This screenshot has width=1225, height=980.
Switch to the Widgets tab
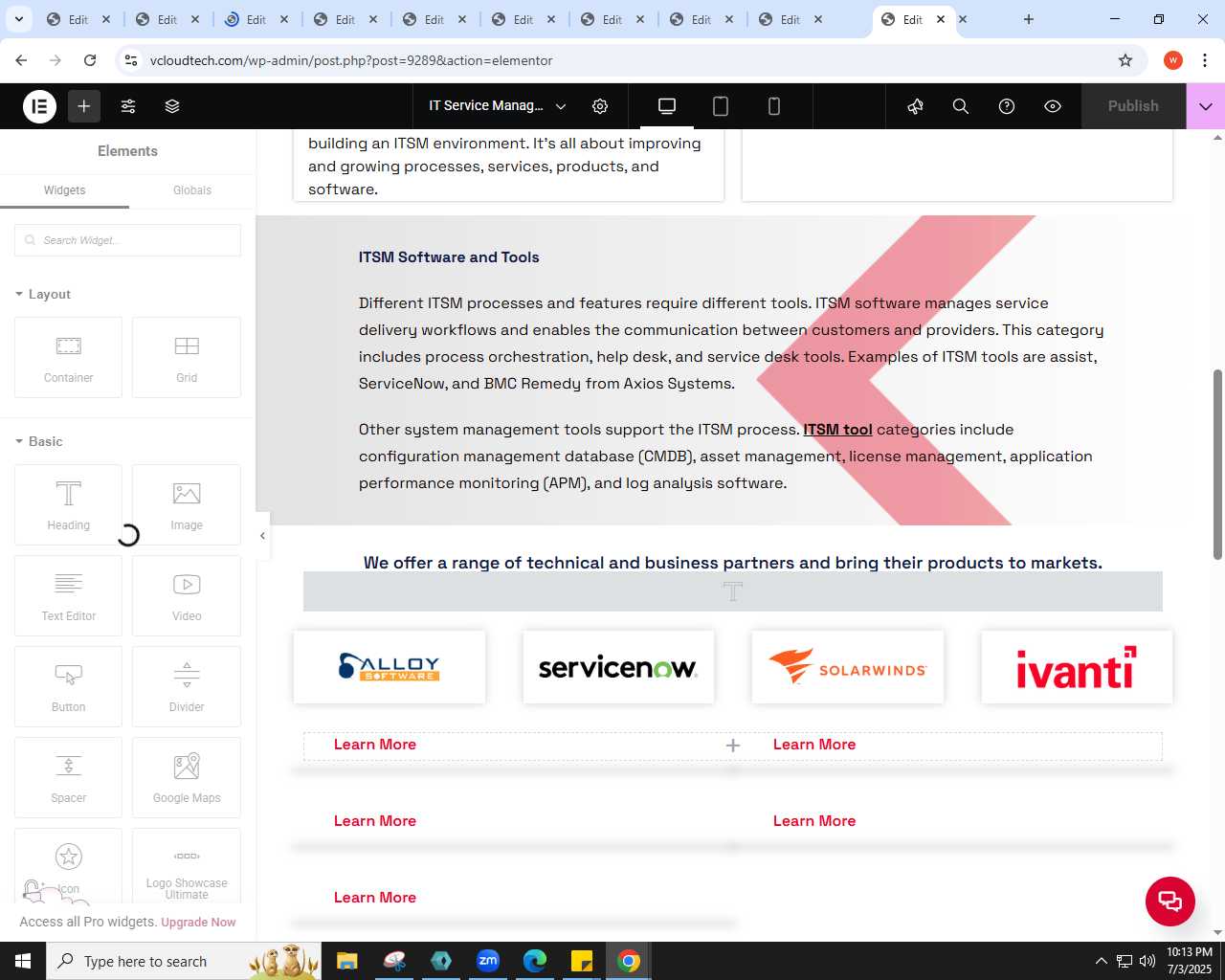[x=64, y=190]
